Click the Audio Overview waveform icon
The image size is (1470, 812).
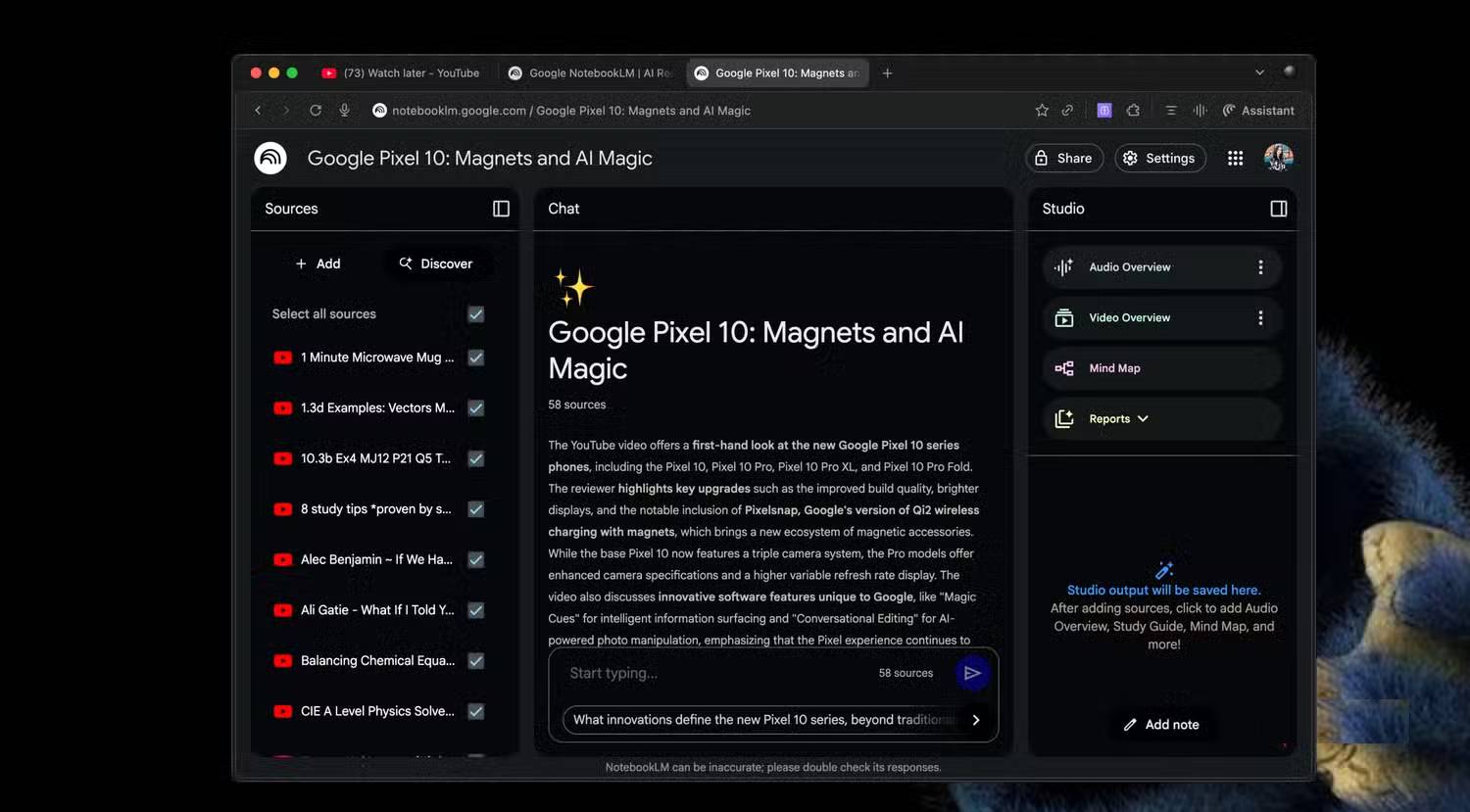pyautogui.click(x=1063, y=267)
